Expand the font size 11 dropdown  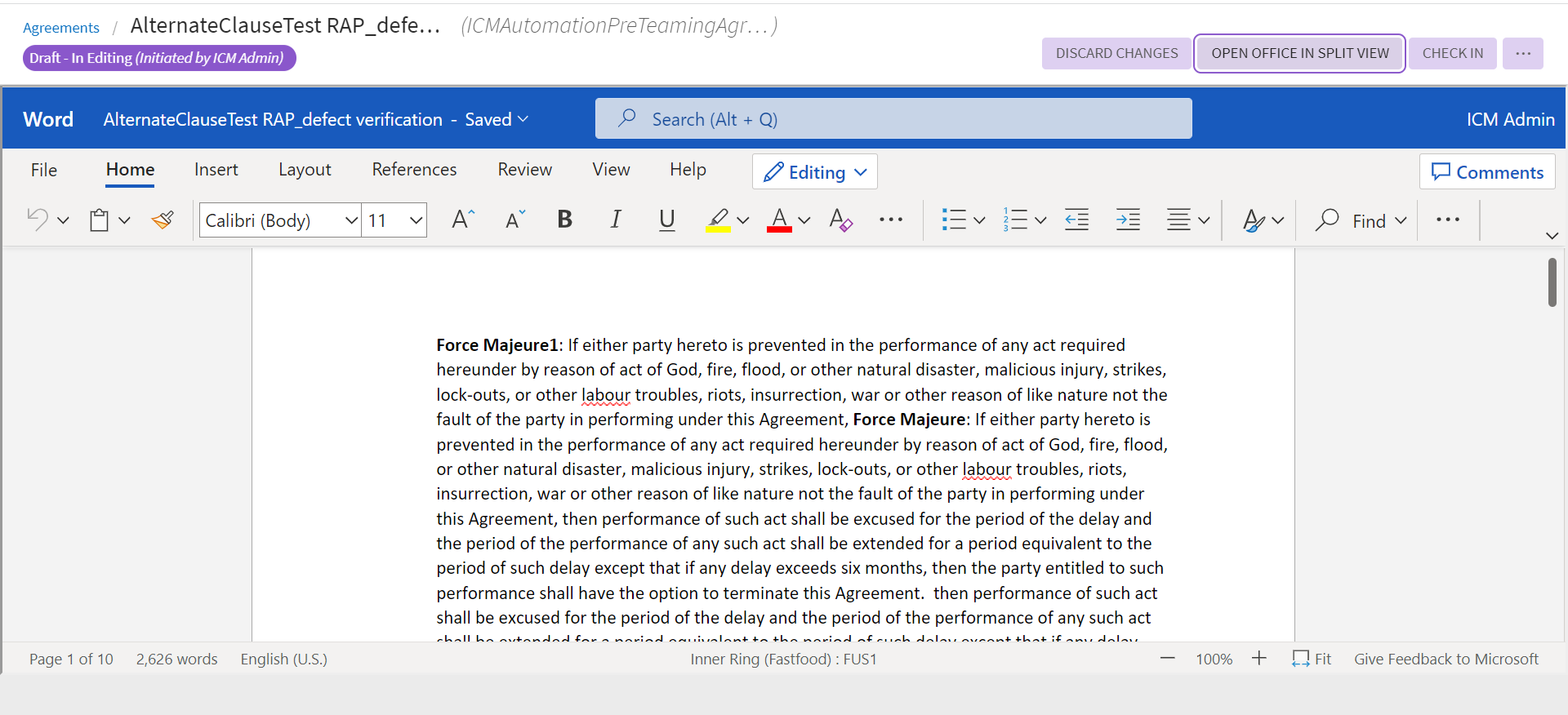click(x=416, y=220)
